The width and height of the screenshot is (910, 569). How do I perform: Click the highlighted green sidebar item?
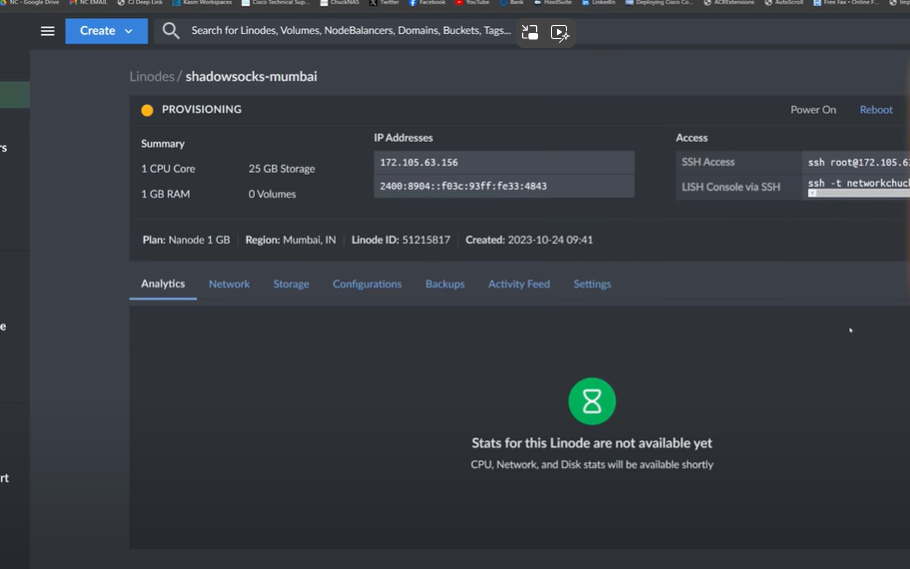(x=15, y=95)
